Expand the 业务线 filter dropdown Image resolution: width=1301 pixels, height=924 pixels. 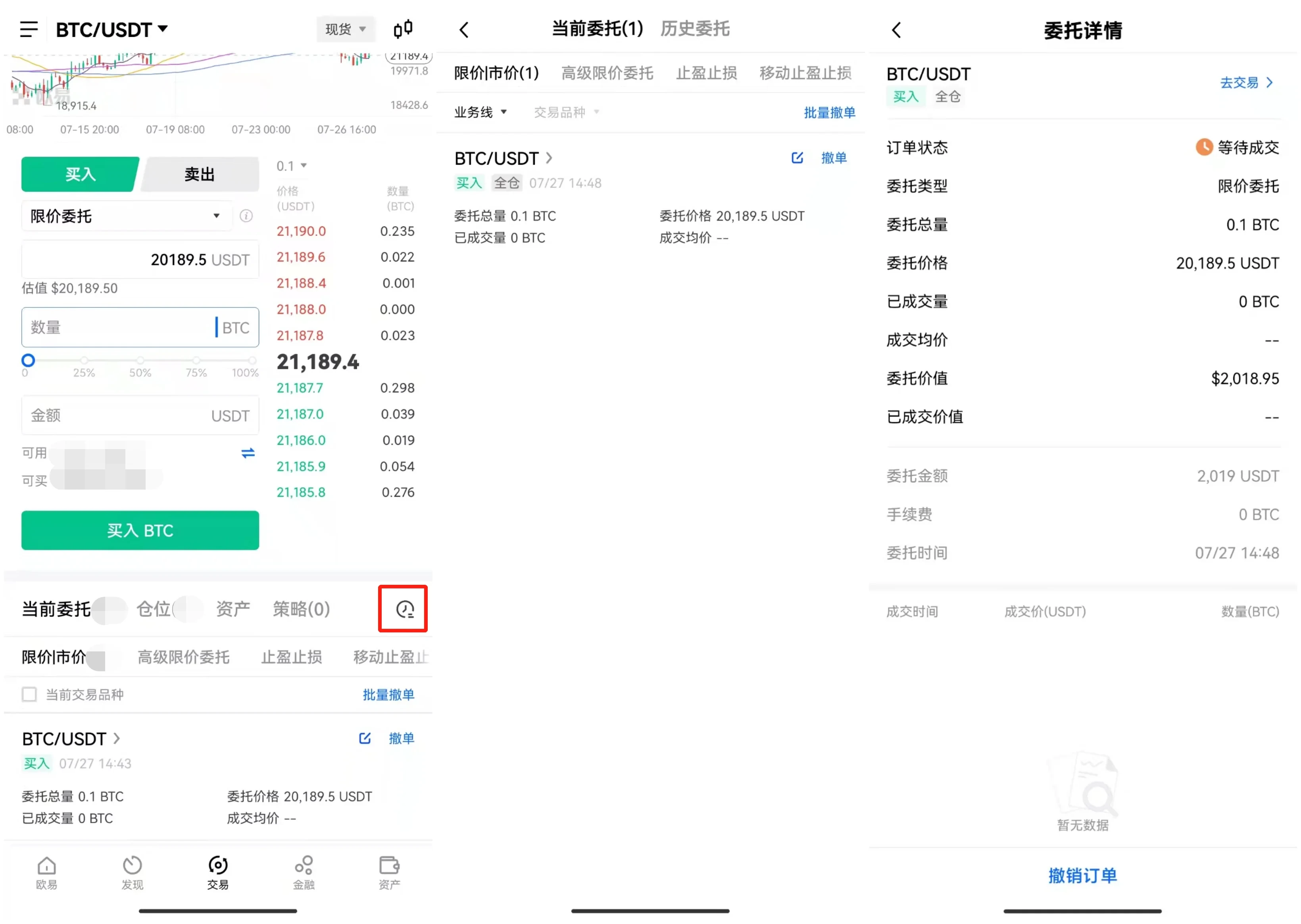(481, 112)
